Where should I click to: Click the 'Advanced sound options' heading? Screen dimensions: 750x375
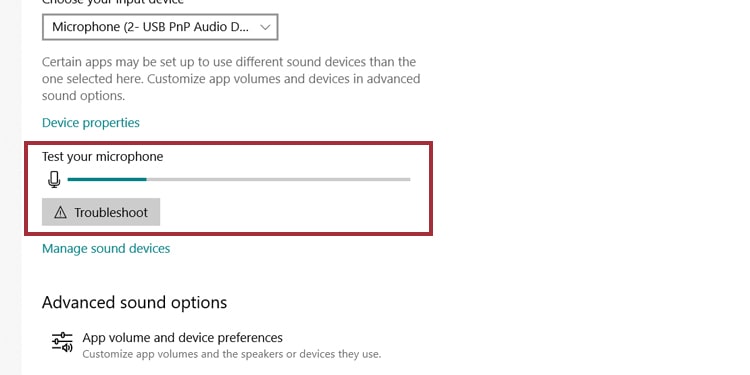pos(134,302)
